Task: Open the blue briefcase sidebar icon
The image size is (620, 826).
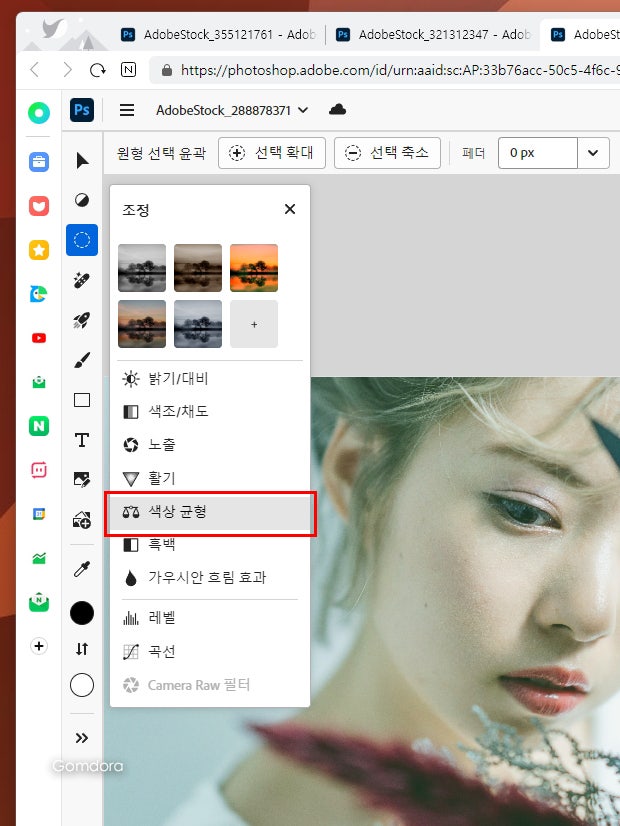Action: point(39,161)
